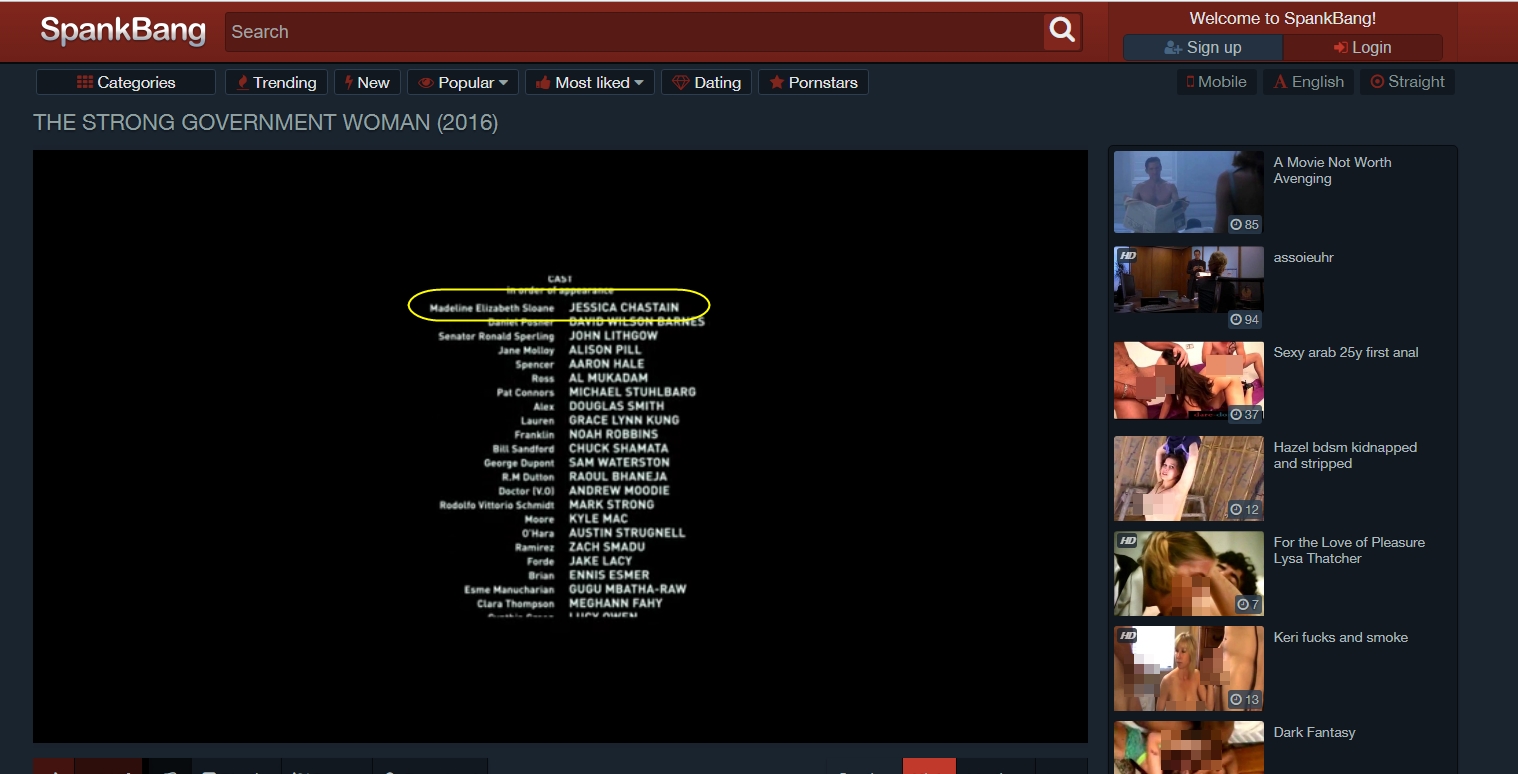Click the main video player area
The image size is (1518, 774).
[560, 446]
